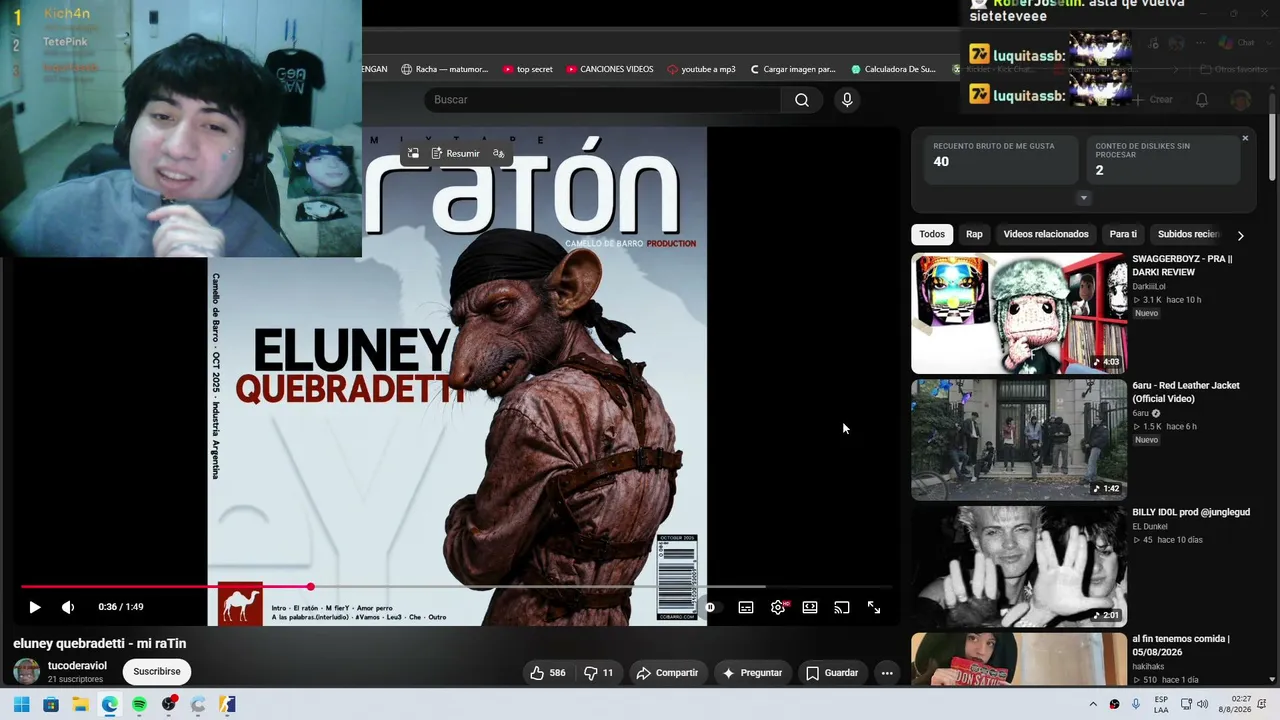This screenshot has height=720, width=1280.
Task: Click the system tray volume icon
Action: click(x=1202, y=705)
